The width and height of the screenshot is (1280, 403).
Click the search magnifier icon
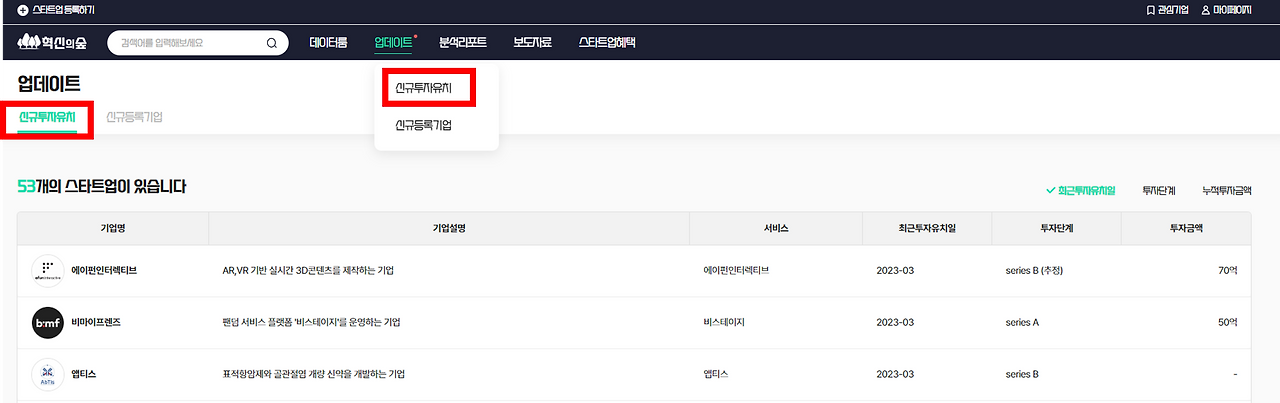point(272,43)
